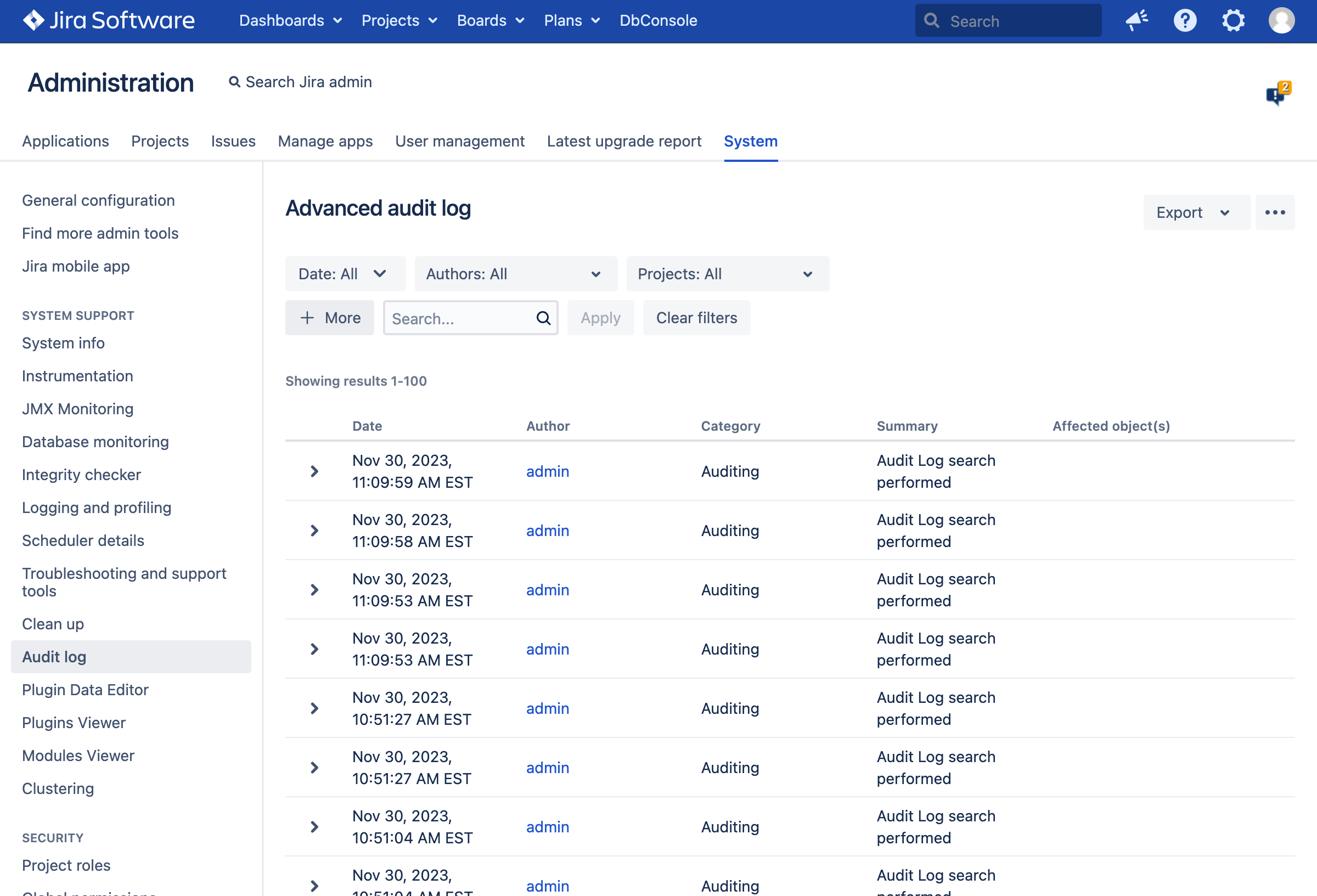Expand the 11:09:58 AM audit log row
The image size is (1317, 896).
(x=314, y=531)
